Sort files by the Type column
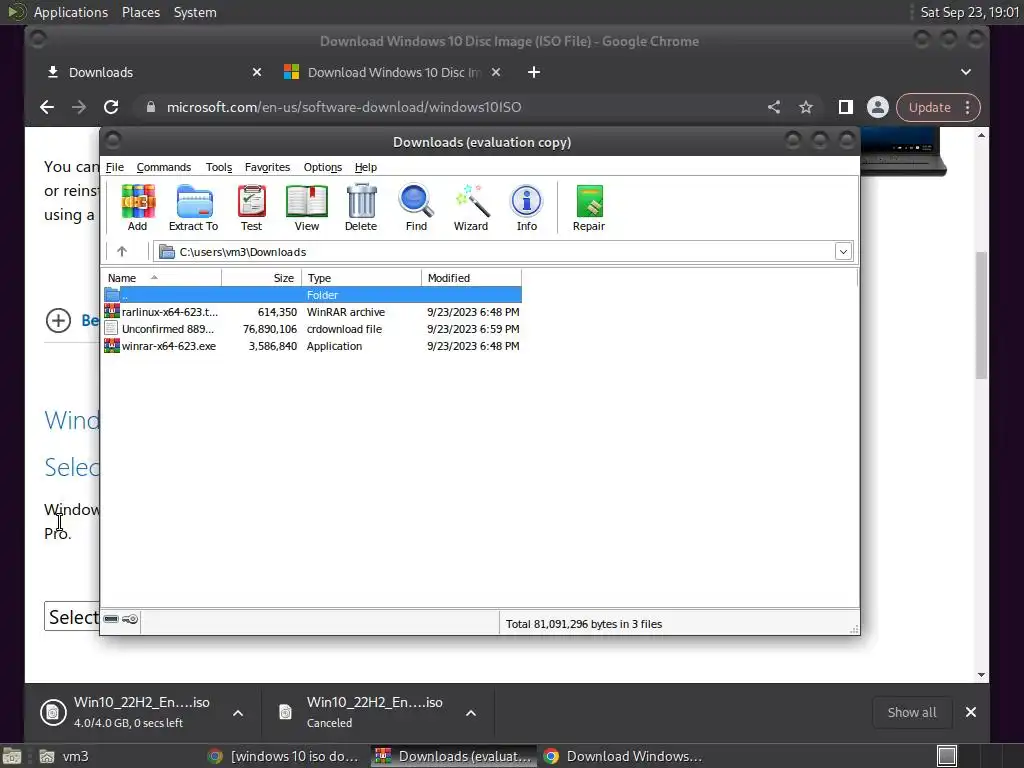Image resolution: width=1024 pixels, height=768 pixels. [x=362, y=278]
